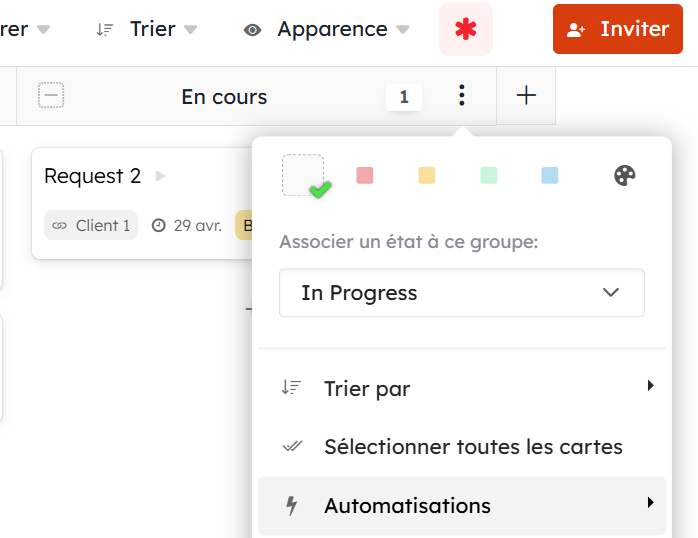
Task: Open the En cours column options menu
Action: 461,96
